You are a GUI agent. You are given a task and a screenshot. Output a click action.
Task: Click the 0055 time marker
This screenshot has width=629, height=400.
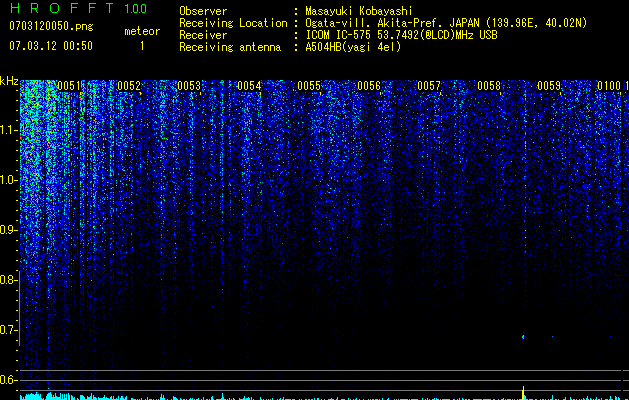tap(309, 86)
